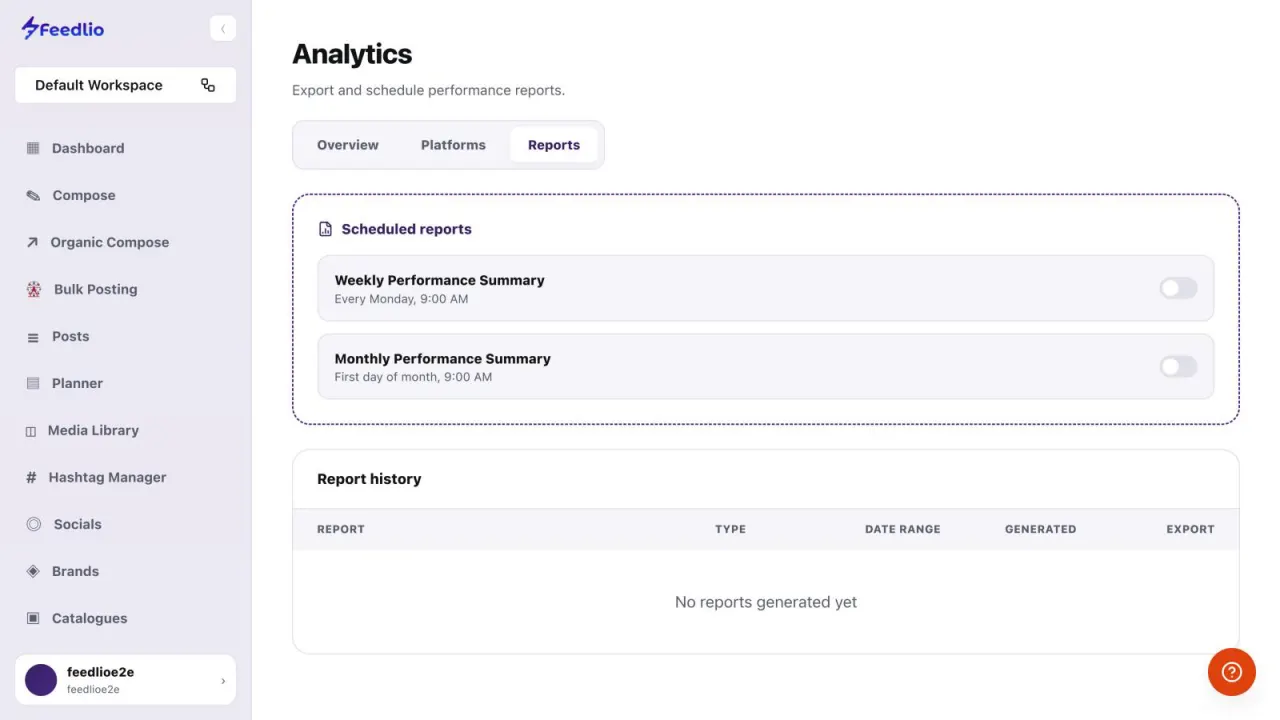Expand the feedlioe2e account menu chevron

point(223,681)
